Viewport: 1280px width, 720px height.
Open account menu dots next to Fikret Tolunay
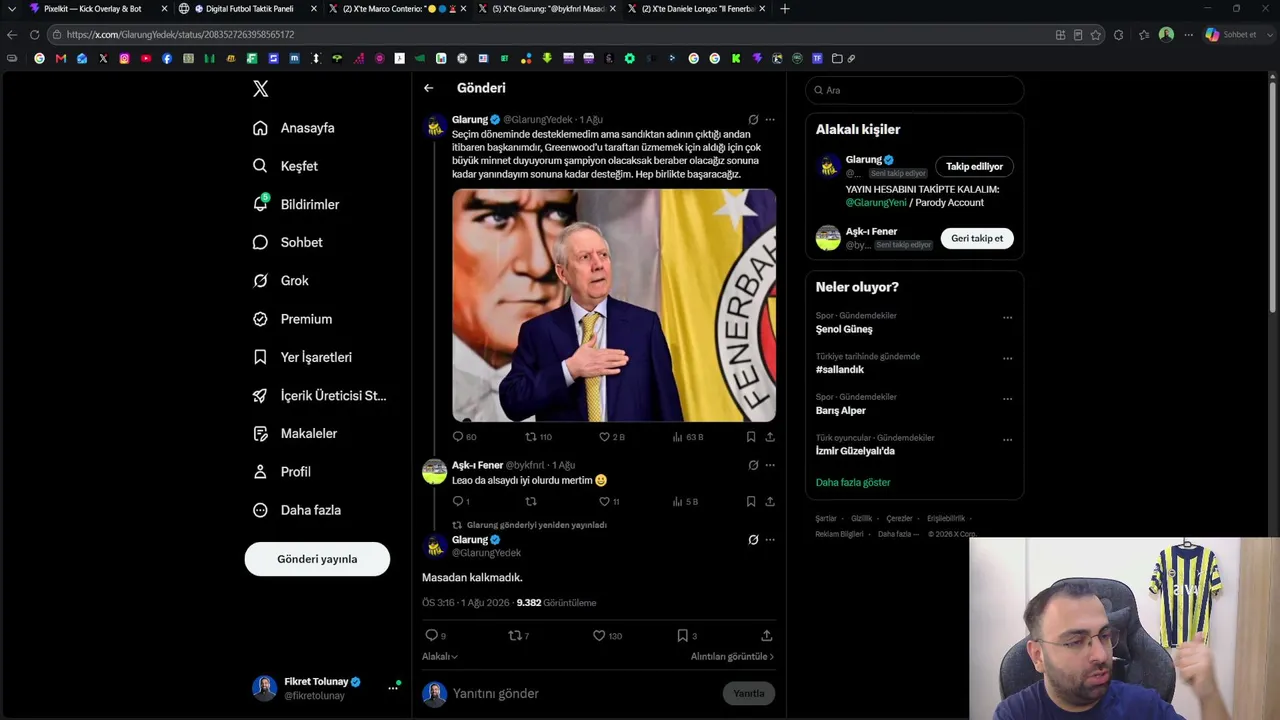[x=393, y=688]
